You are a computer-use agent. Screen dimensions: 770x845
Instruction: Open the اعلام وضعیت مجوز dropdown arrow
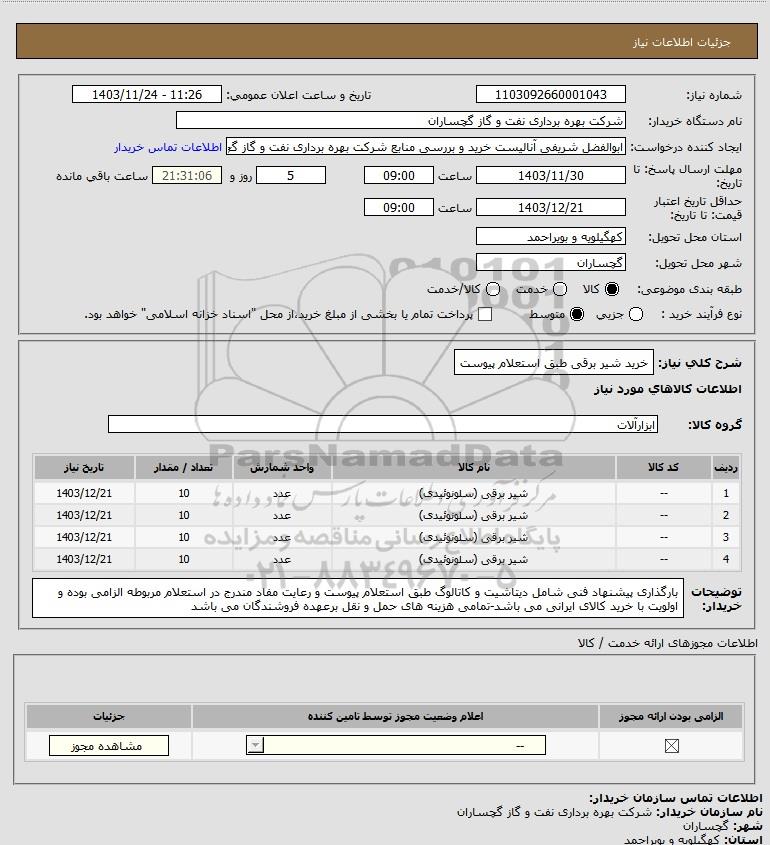tap(255, 745)
